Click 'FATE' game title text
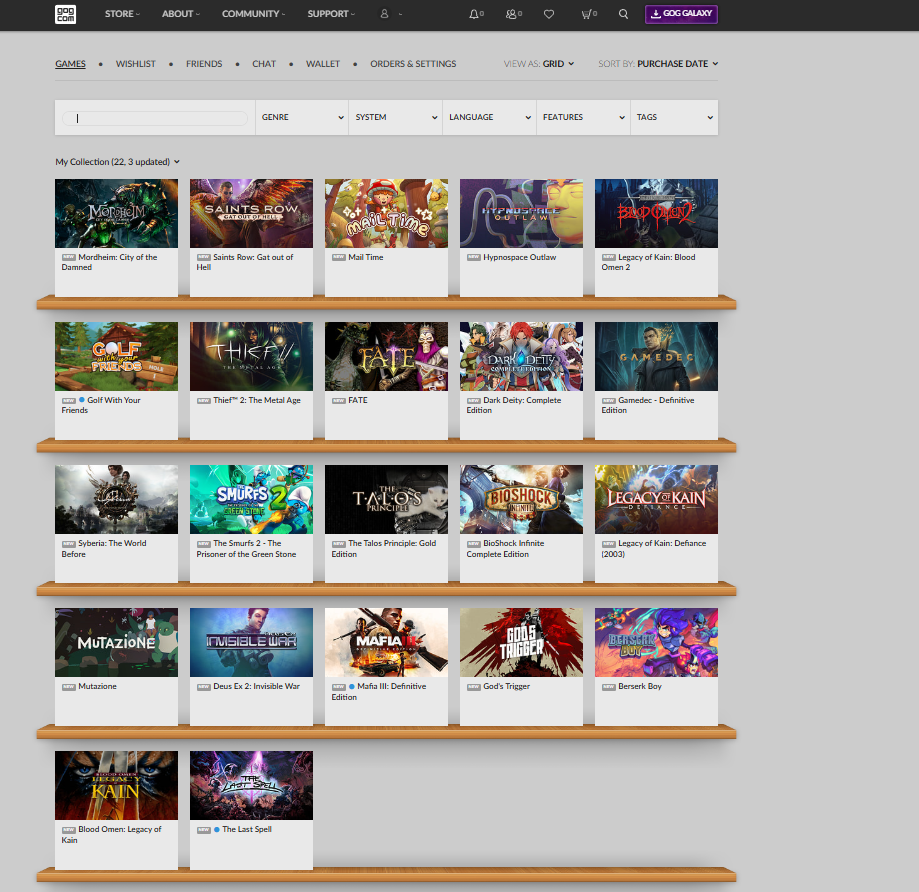 click(358, 400)
